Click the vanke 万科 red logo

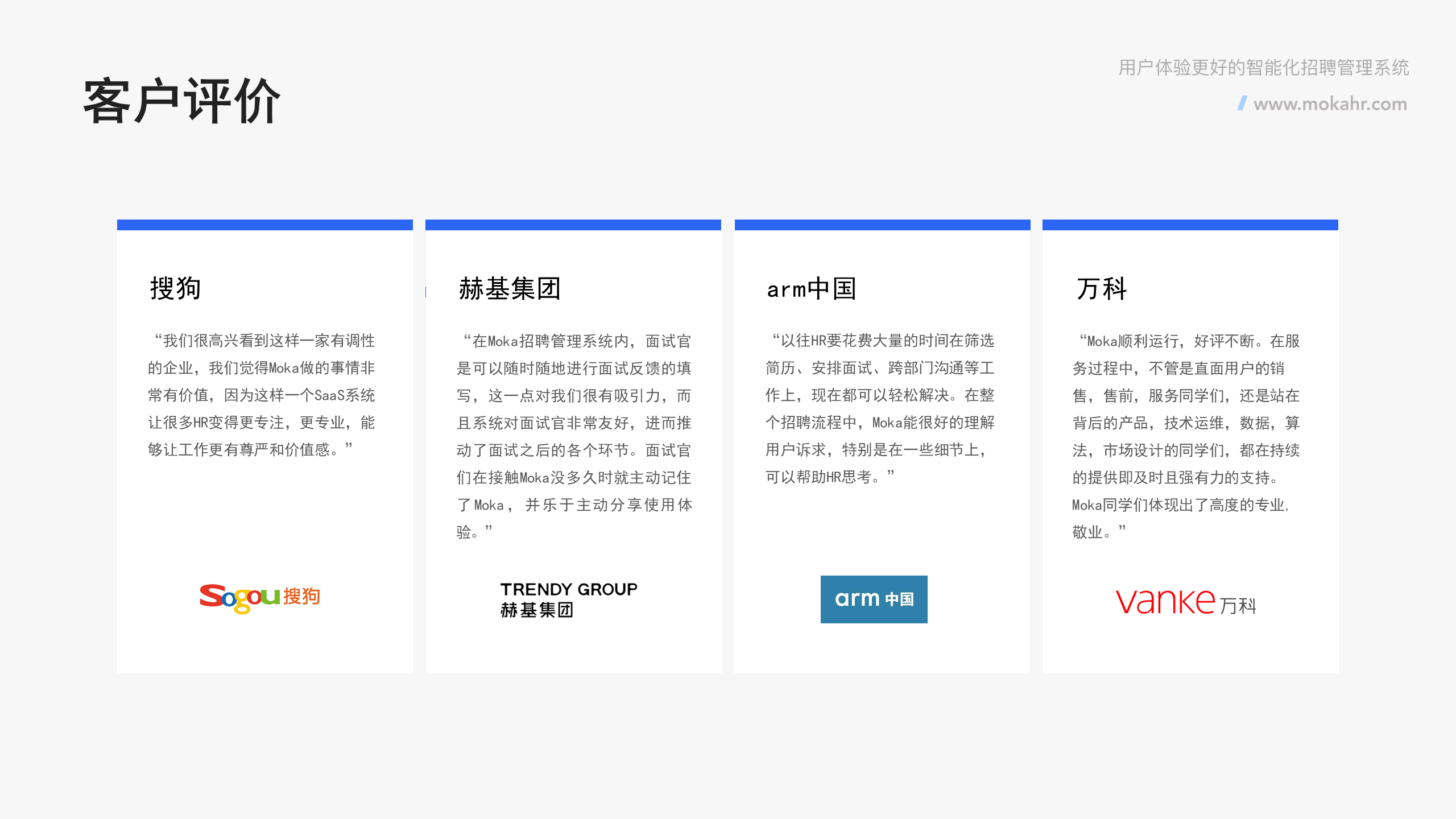click(1186, 602)
